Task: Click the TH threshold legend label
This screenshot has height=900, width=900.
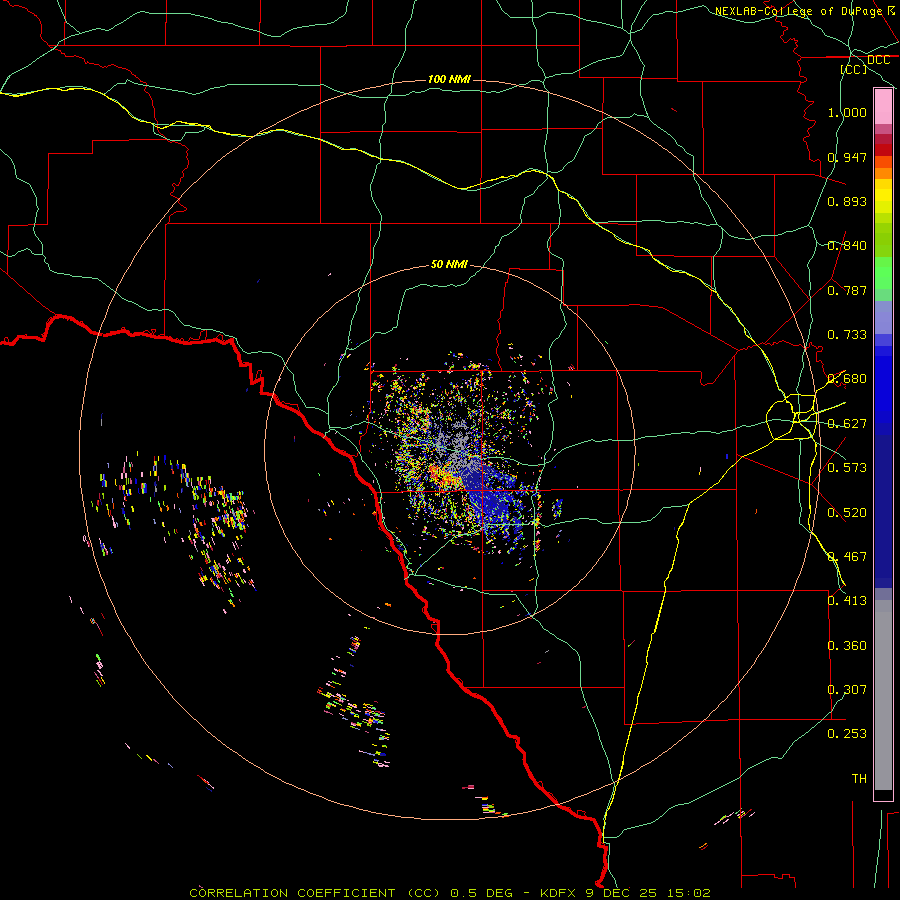Action: point(859,779)
